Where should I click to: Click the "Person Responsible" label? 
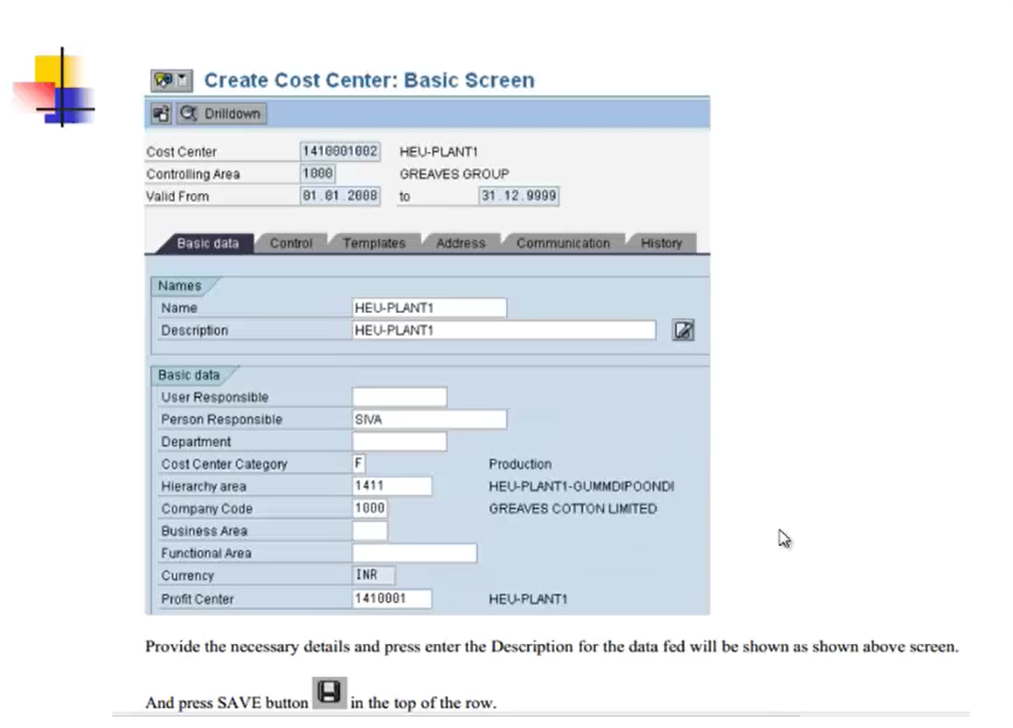[x=222, y=419]
